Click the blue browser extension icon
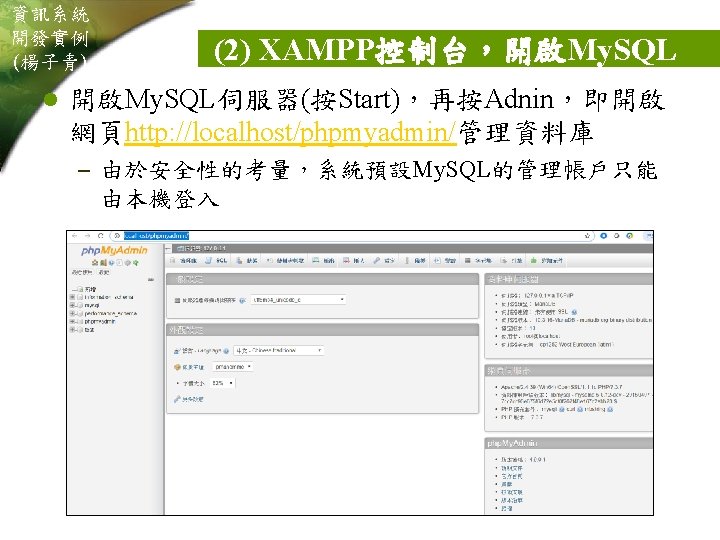The width and height of the screenshot is (720, 540). click(603, 236)
